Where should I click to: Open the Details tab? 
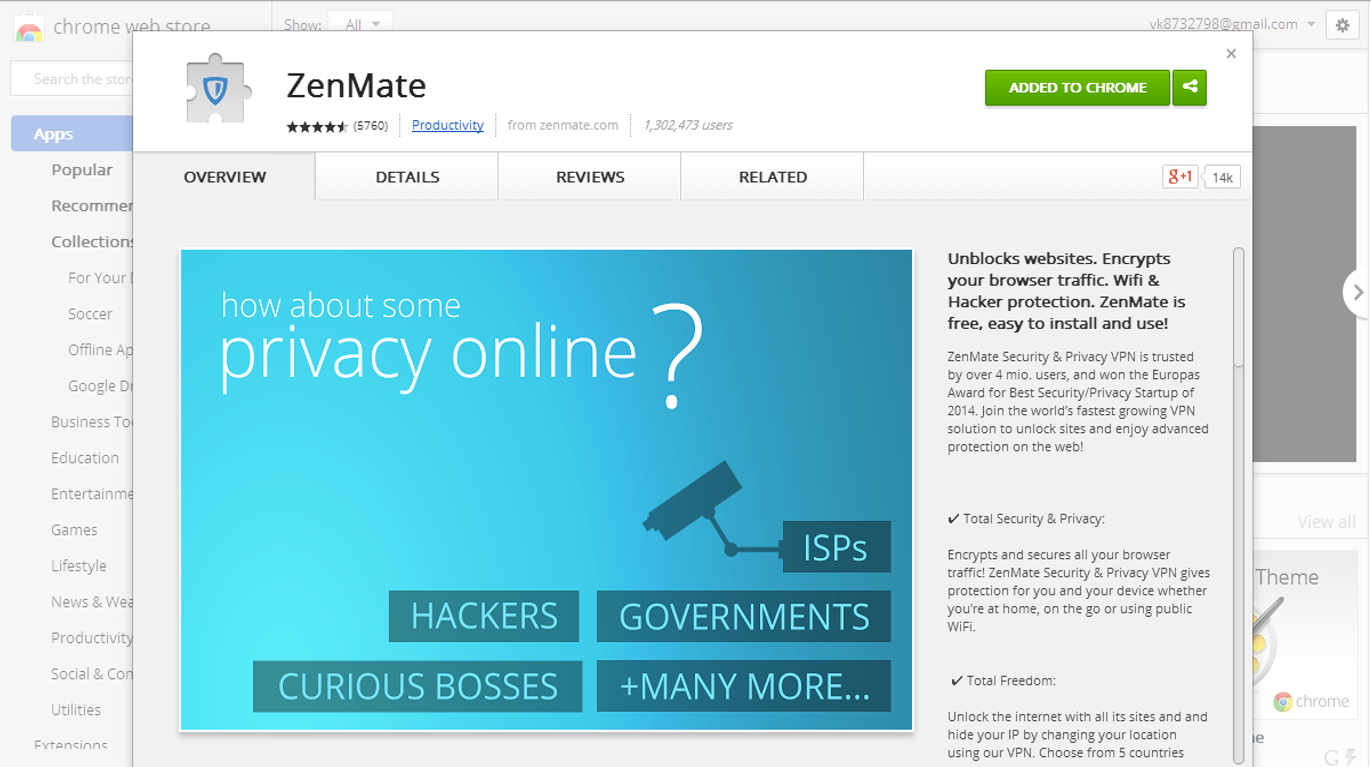(x=407, y=177)
